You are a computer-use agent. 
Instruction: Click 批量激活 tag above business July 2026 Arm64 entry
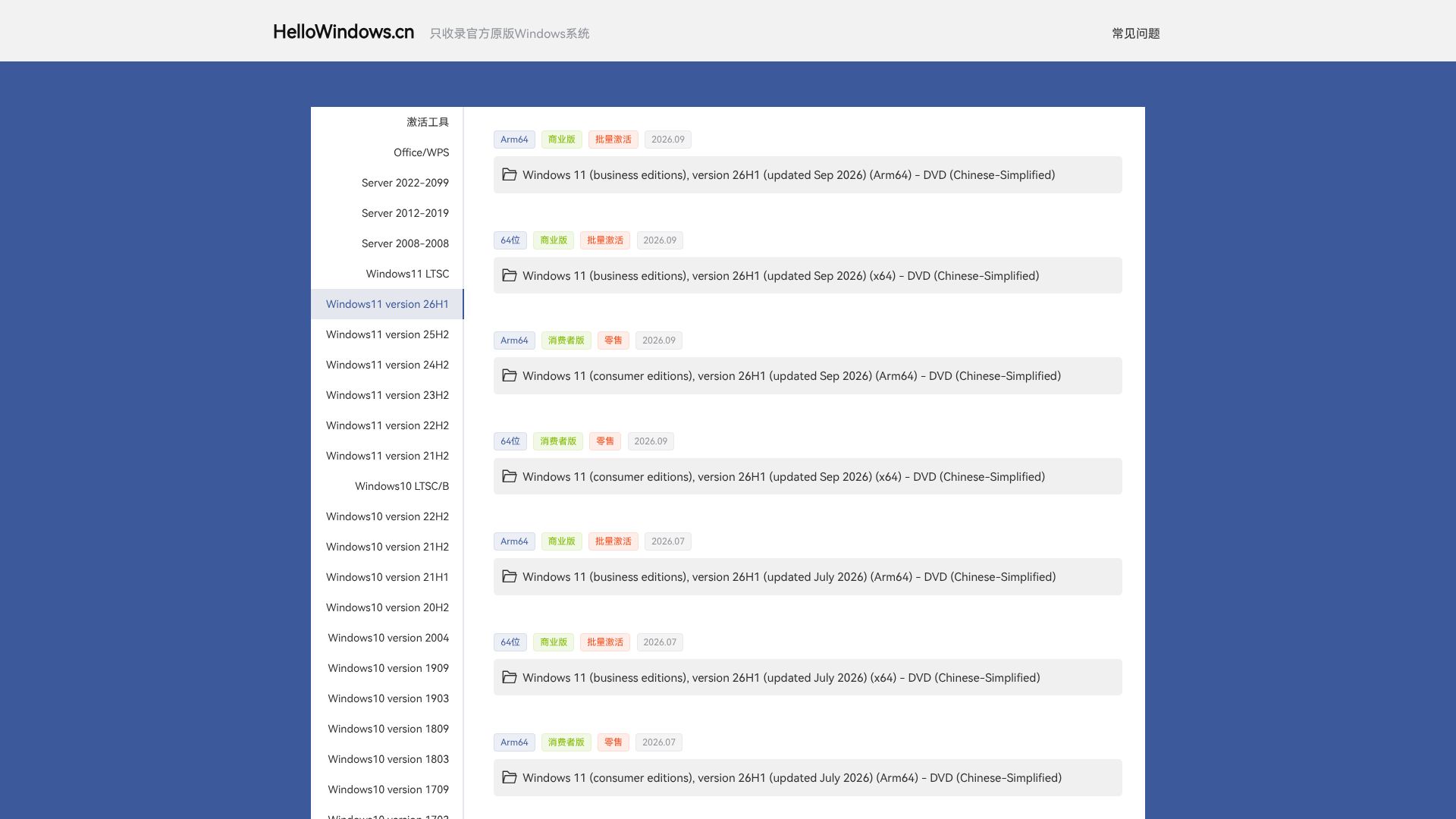click(x=613, y=541)
